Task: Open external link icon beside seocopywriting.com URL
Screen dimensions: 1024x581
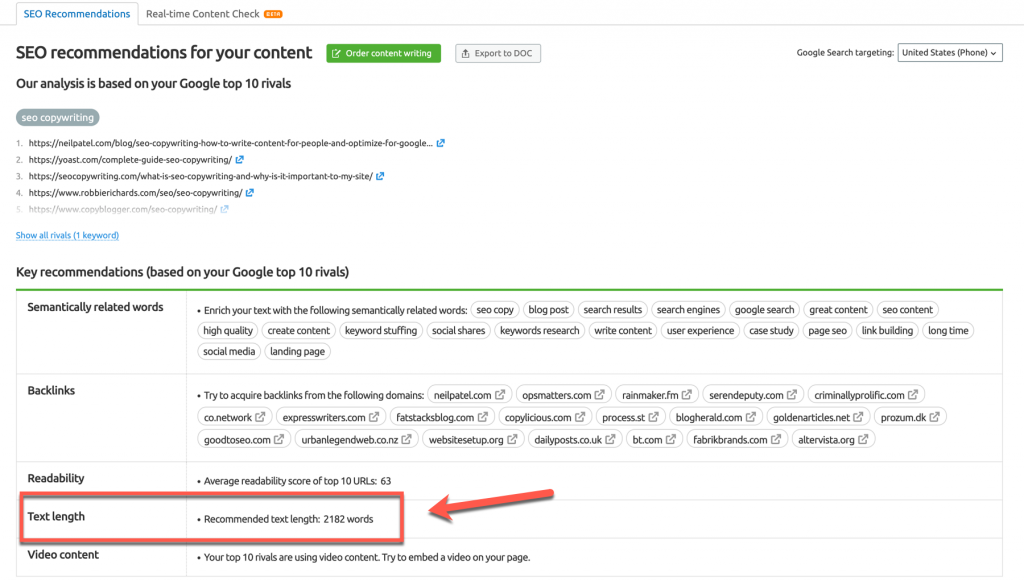Action: (380, 176)
